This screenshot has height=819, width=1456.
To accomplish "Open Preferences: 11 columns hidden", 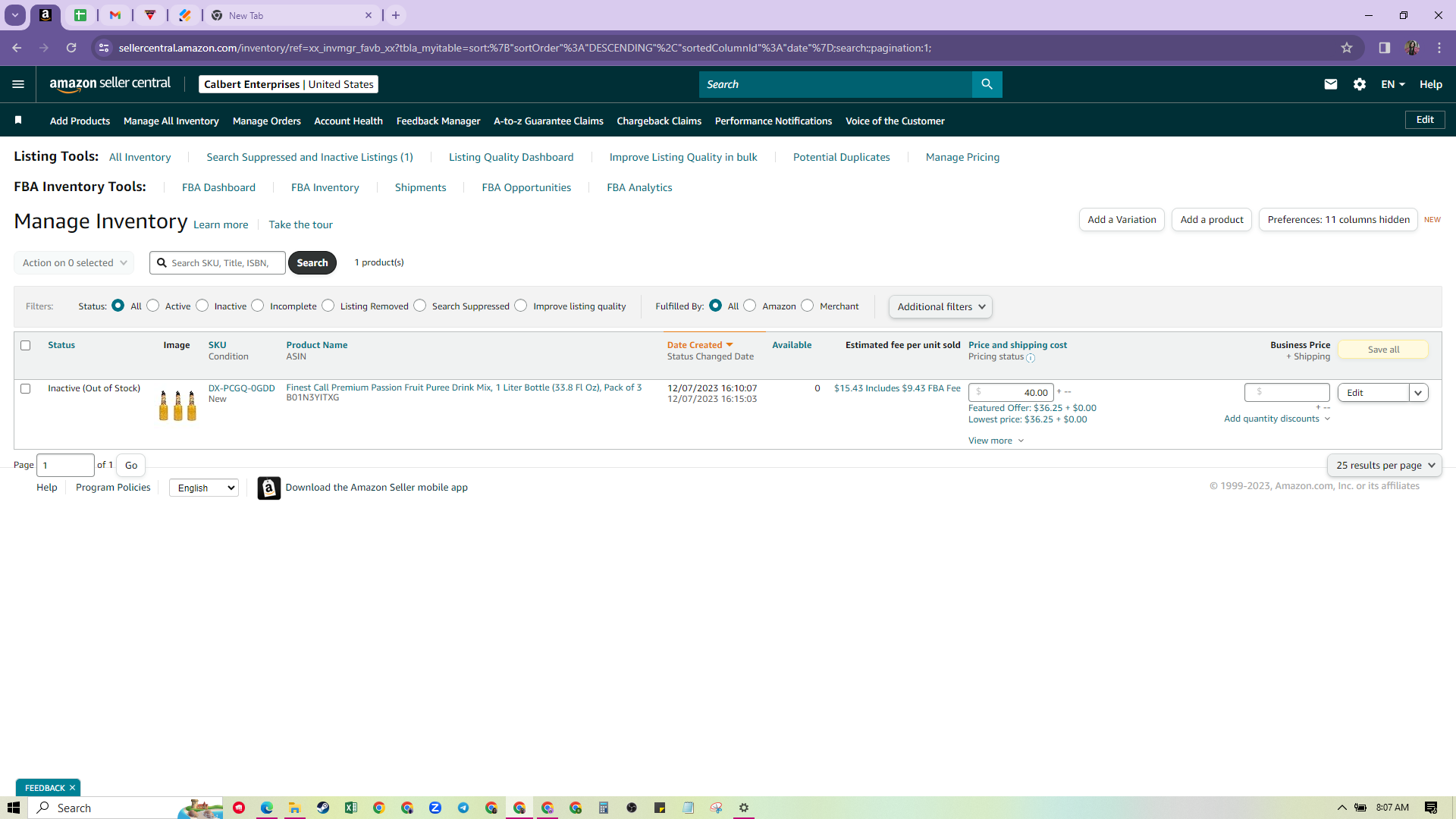I will pos(1338,220).
